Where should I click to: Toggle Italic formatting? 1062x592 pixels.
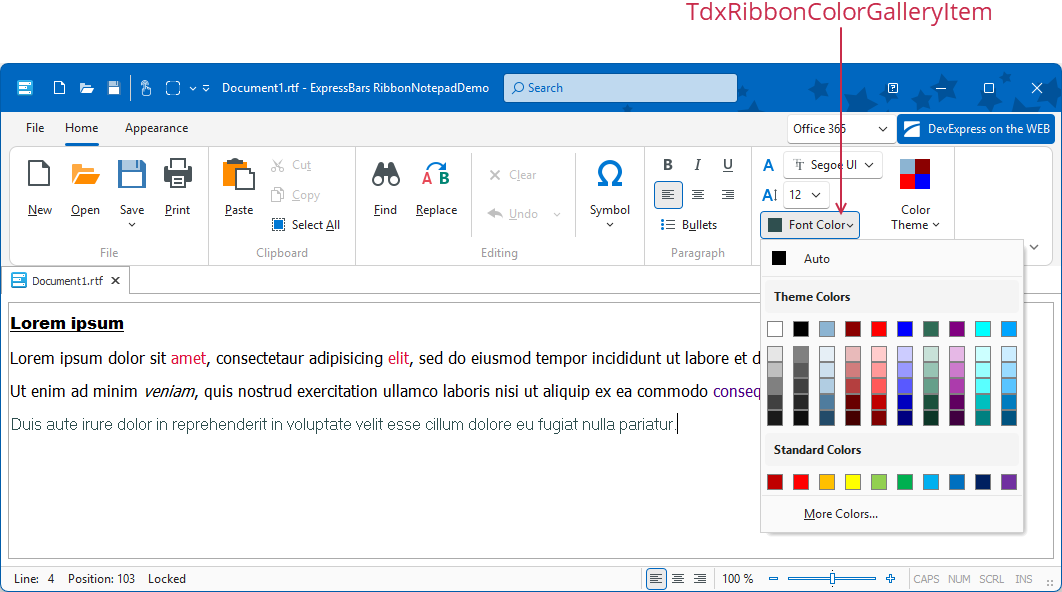[x=698, y=165]
